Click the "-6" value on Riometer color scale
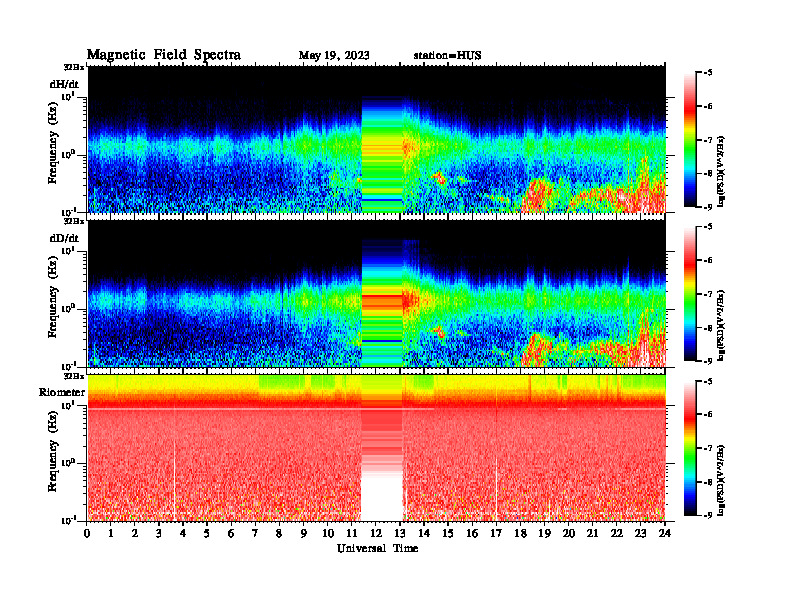 pyautogui.click(x=708, y=415)
